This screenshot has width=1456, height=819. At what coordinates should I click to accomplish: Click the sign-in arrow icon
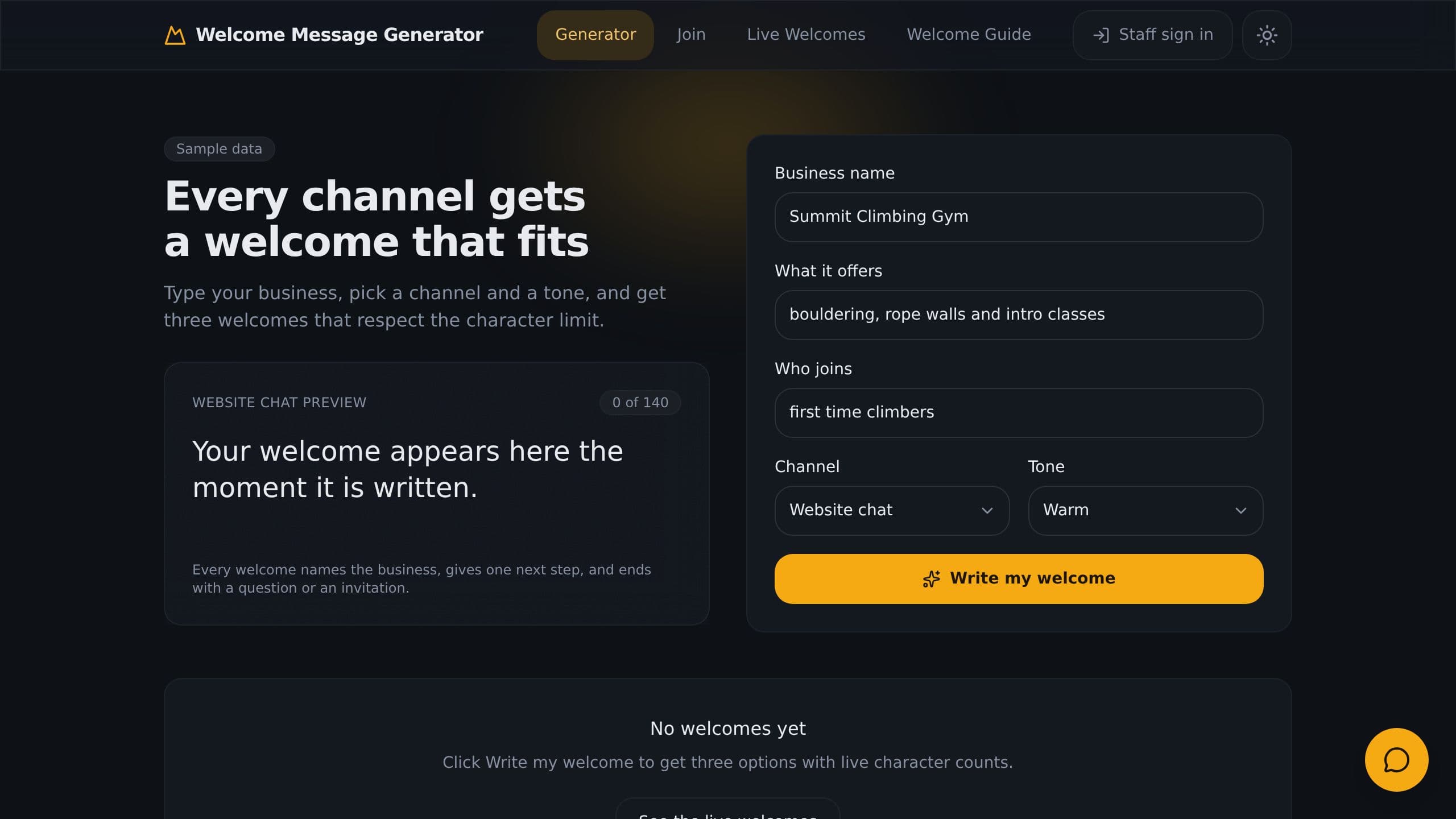(1101, 35)
